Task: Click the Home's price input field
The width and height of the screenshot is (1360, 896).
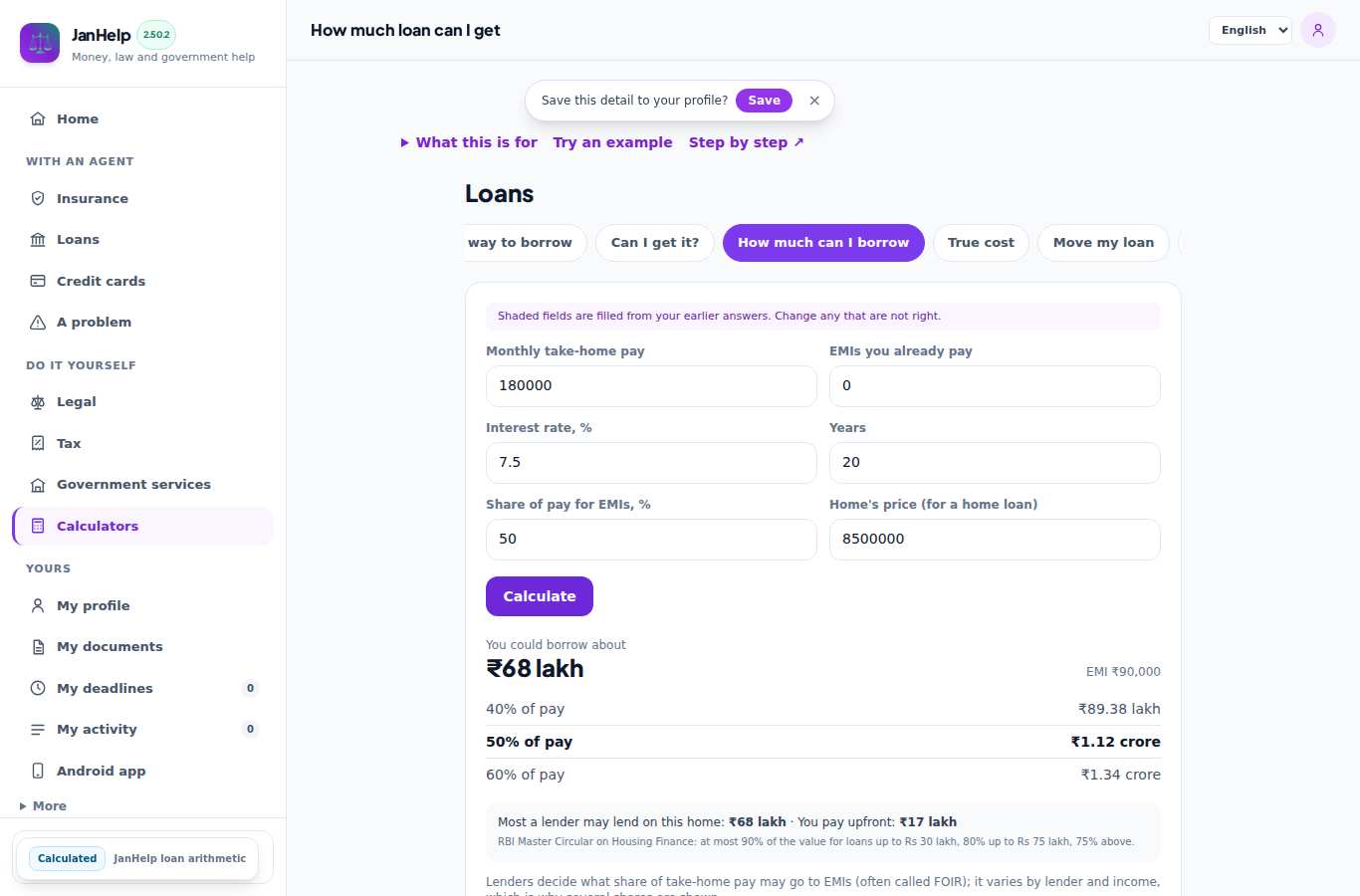Action: pyautogui.click(x=995, y=539)
